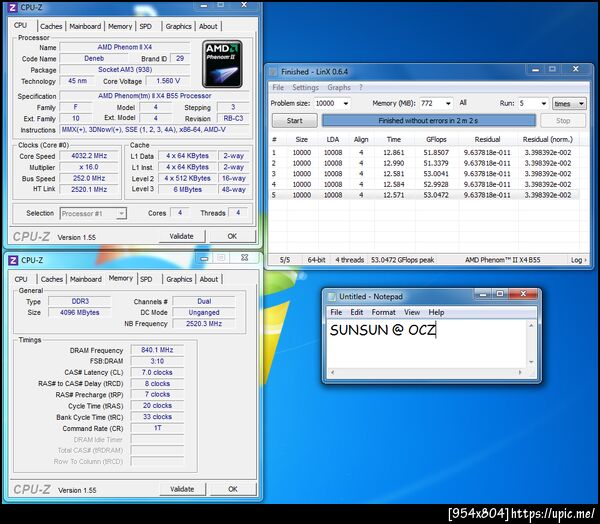Open the LinX Settings menu

point(305,87)
